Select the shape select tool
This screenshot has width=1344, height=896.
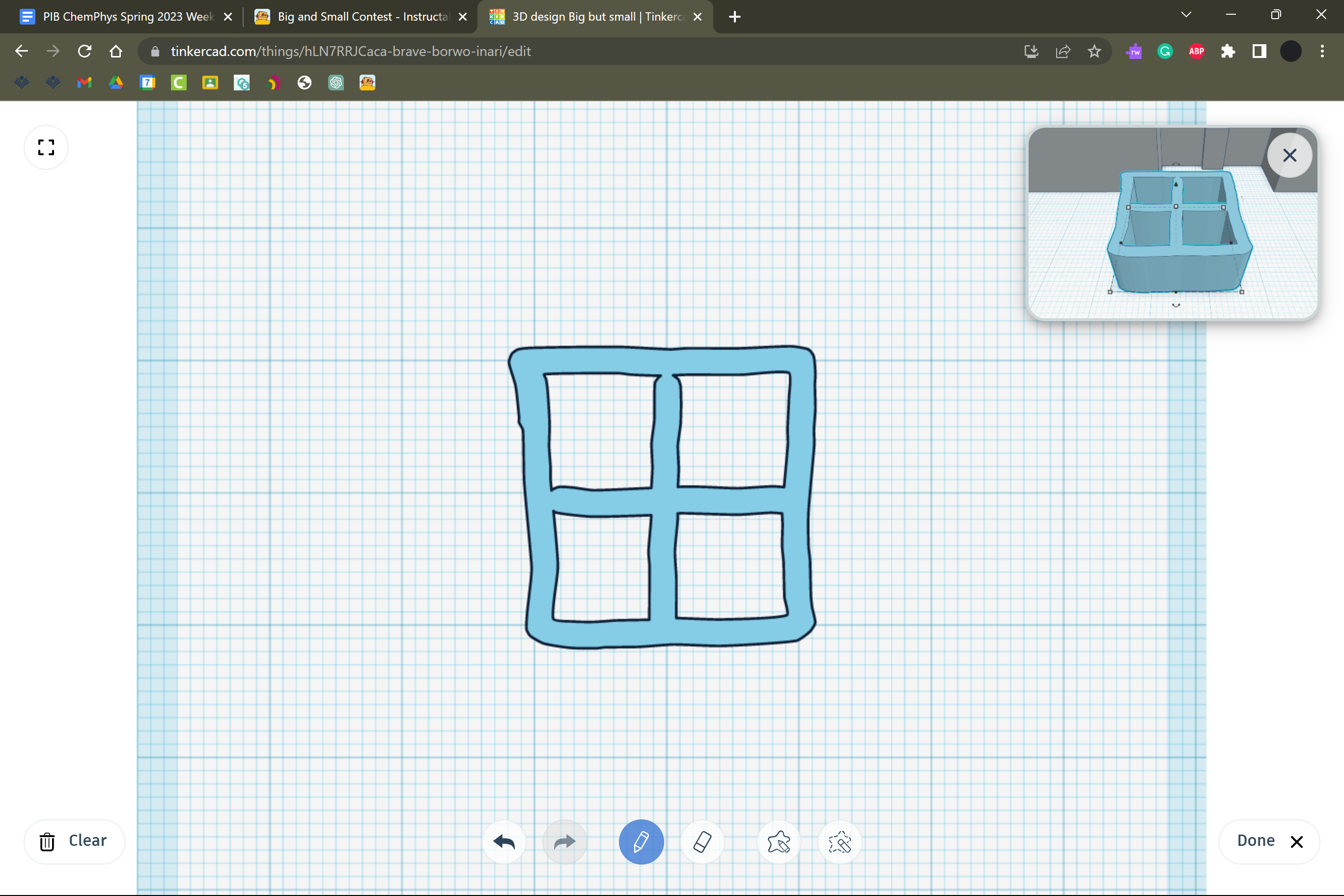click(779, 841)
